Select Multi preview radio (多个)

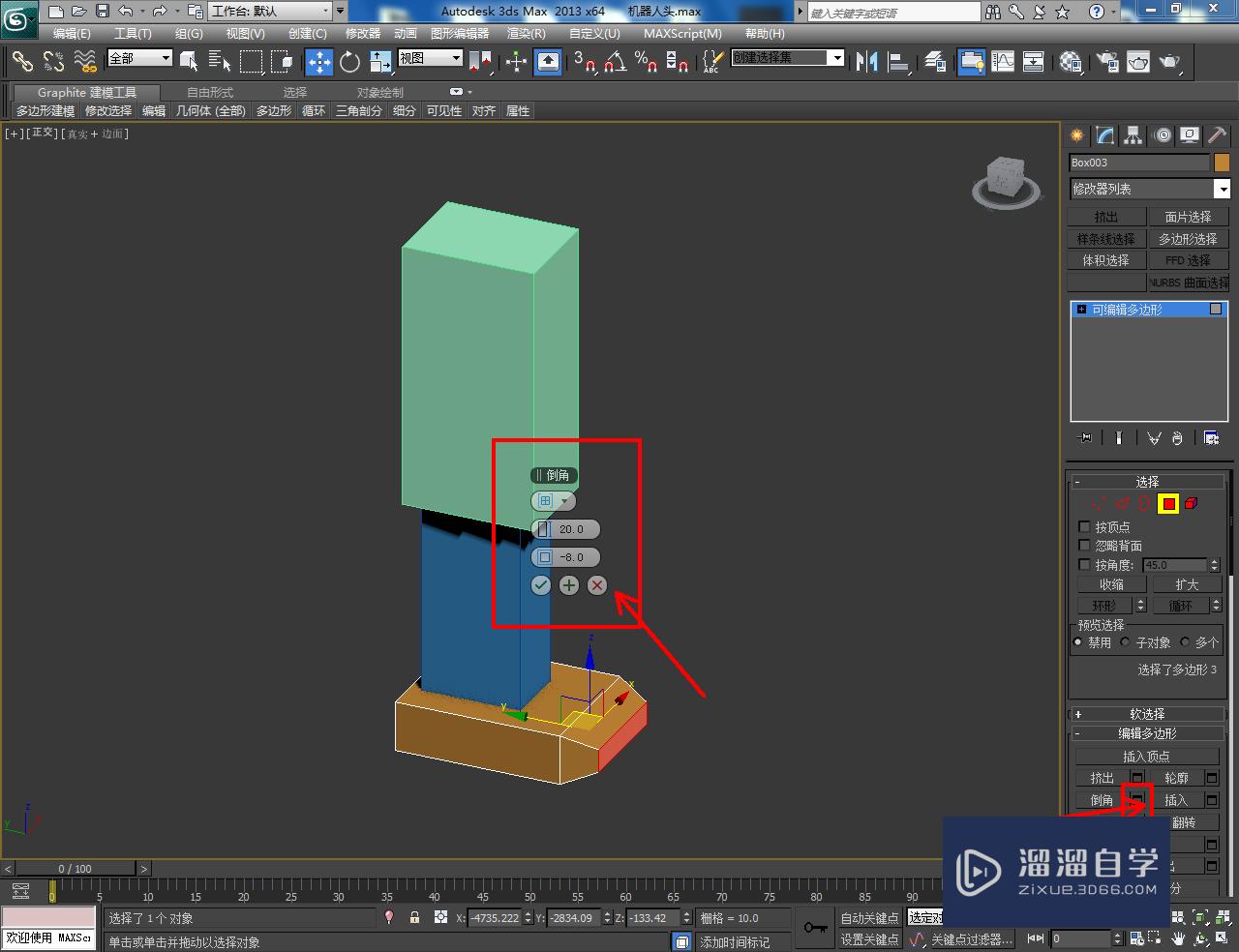(x=1185, y=642)
